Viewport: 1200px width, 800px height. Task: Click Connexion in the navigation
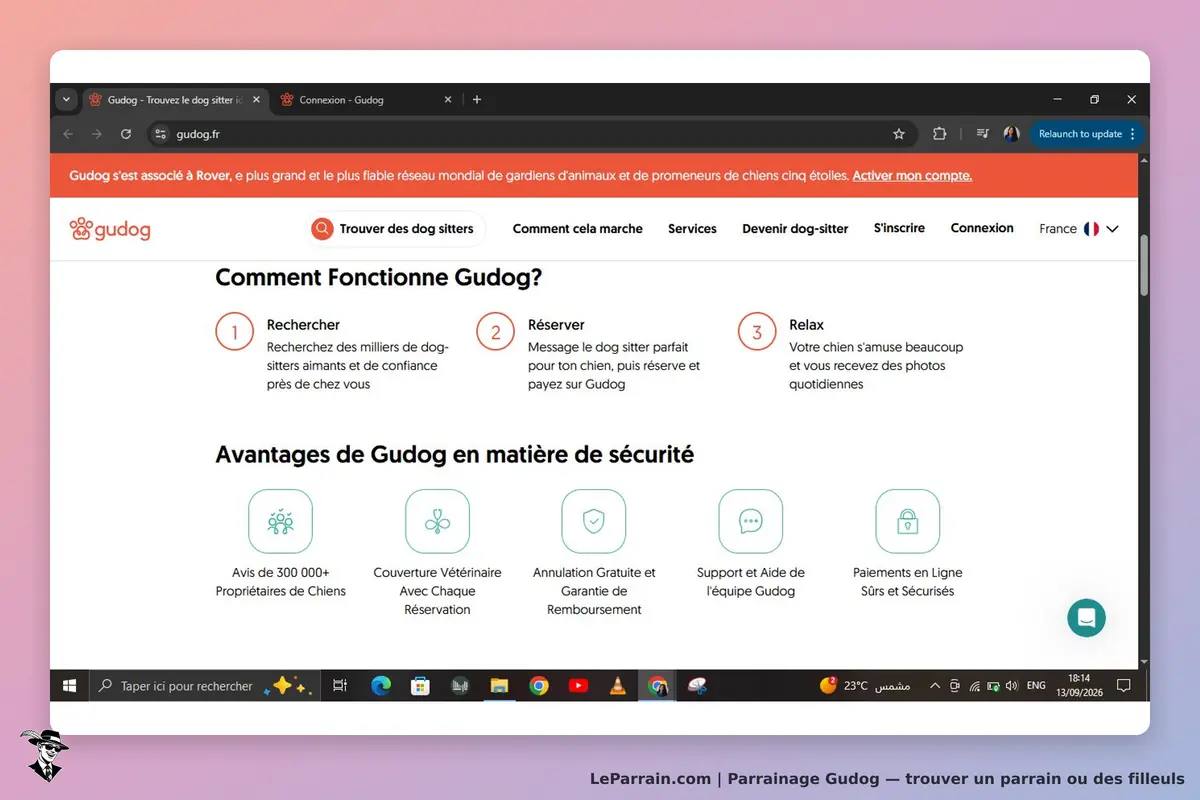(x=982, y=228)
